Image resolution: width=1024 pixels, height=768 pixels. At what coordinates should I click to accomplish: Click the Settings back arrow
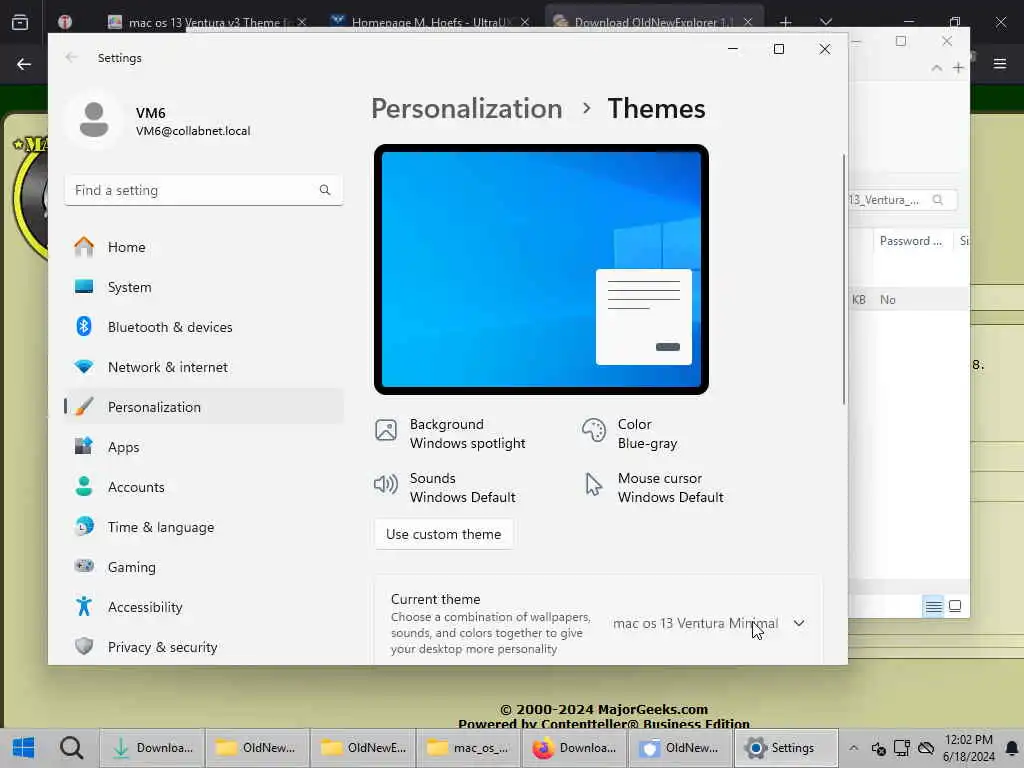point(71,57)
